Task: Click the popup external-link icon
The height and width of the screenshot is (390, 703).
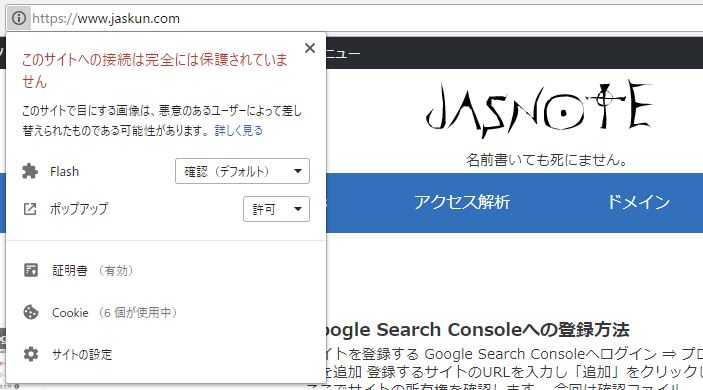Action: 30,209
